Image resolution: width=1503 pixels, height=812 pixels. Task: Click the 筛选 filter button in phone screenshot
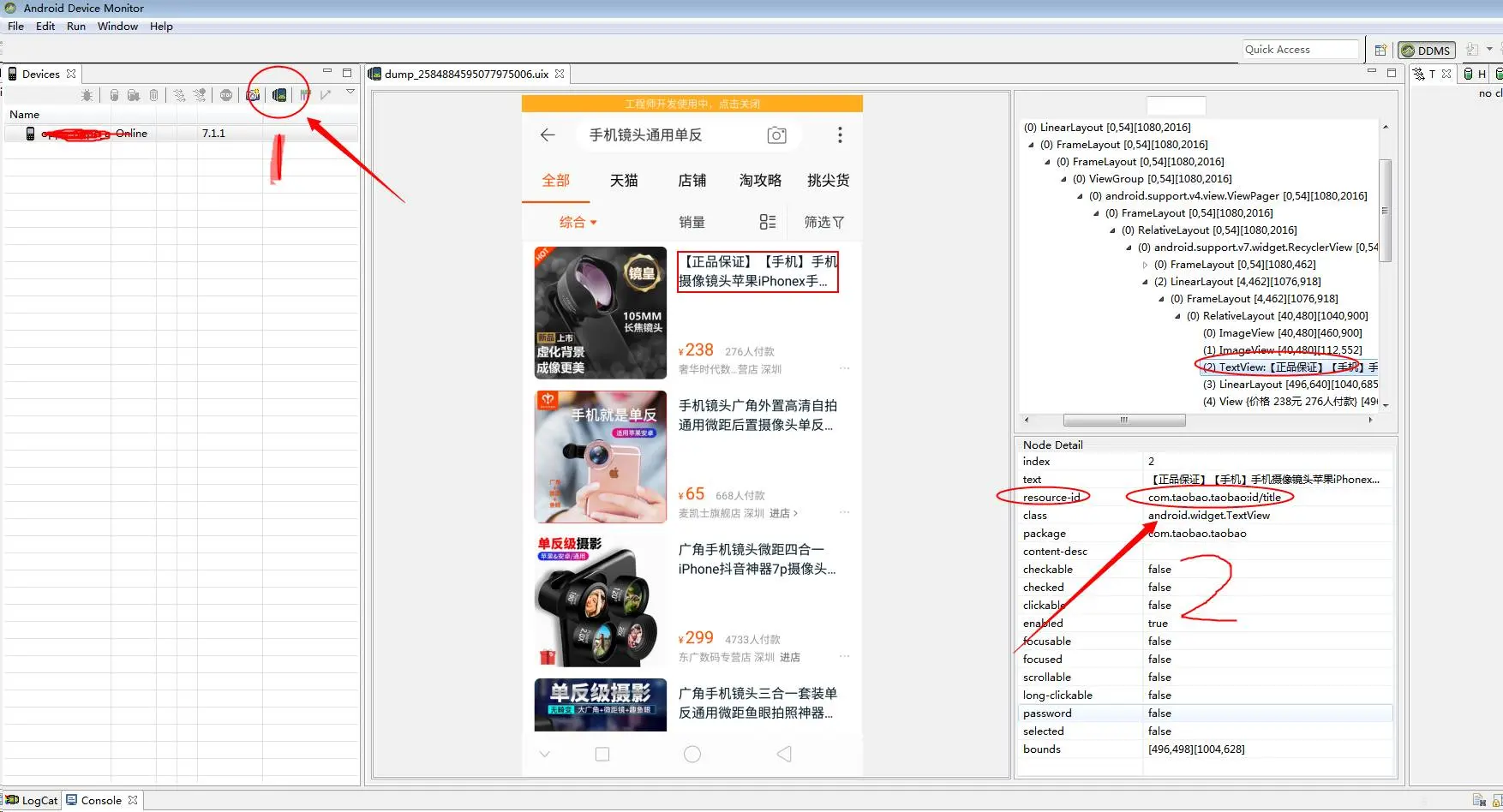[x=824, y=223]
